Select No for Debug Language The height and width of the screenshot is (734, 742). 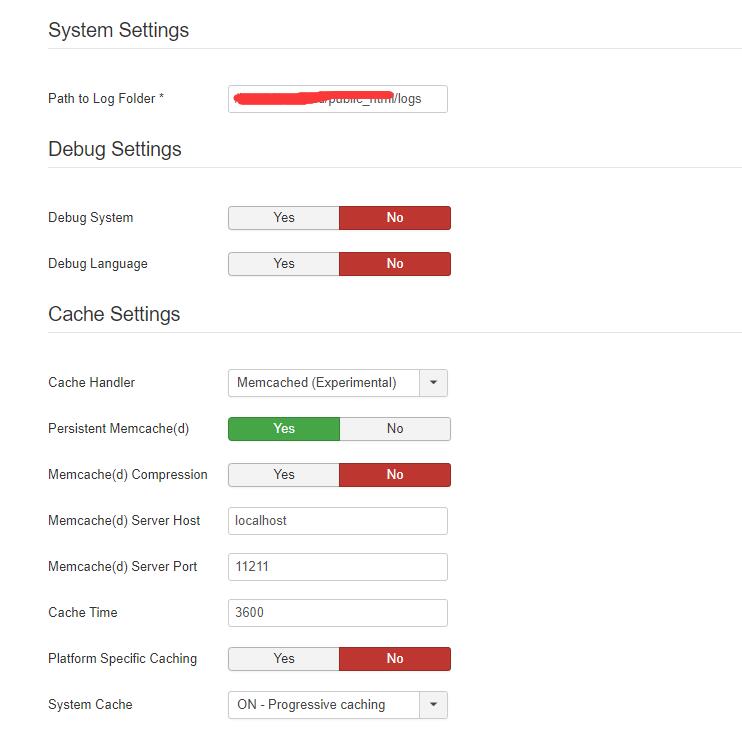click(395, 264)
